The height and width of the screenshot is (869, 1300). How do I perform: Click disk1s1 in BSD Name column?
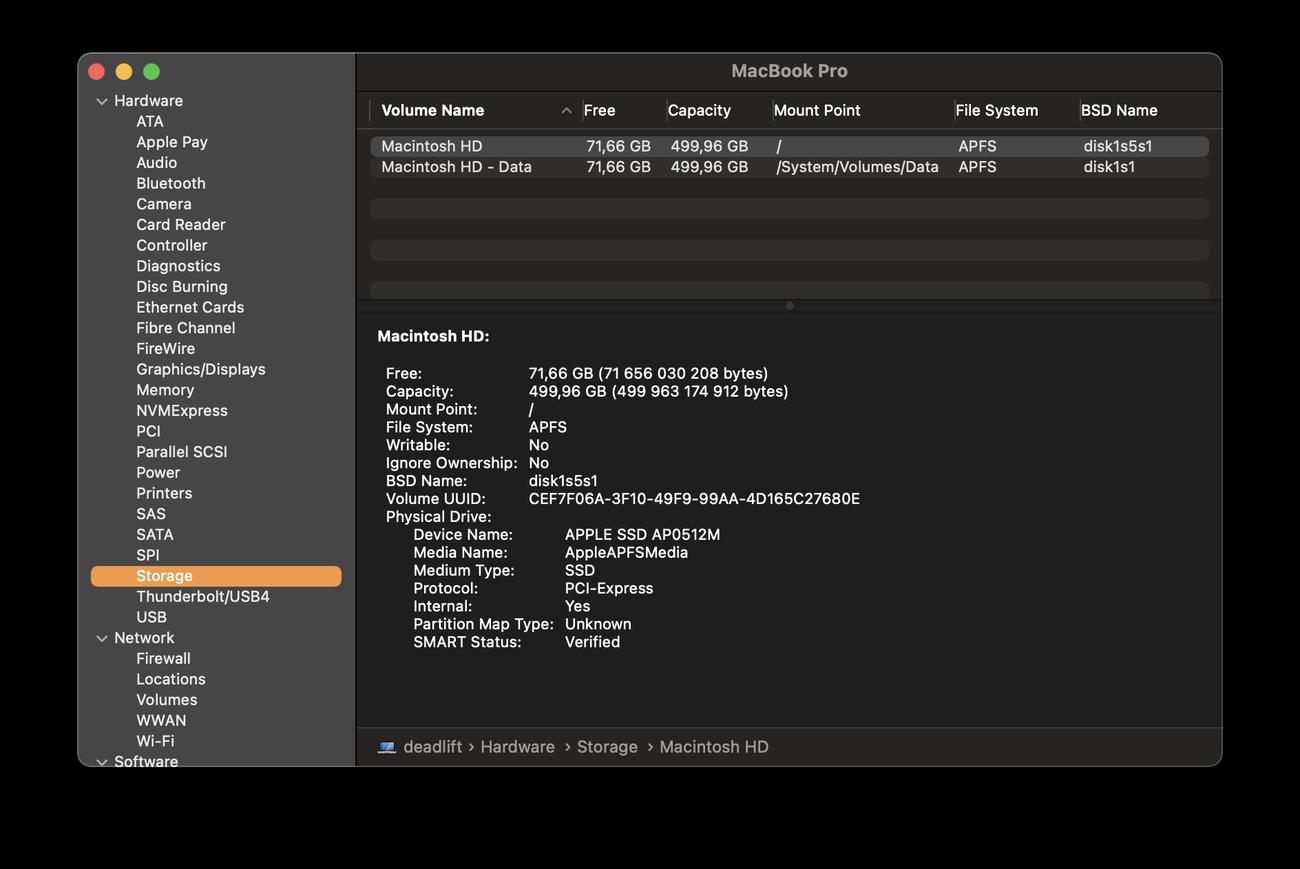click(1109, 167)
